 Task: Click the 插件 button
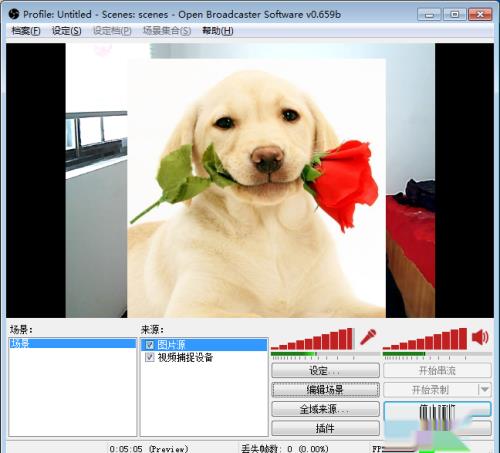tap(325, 428)
